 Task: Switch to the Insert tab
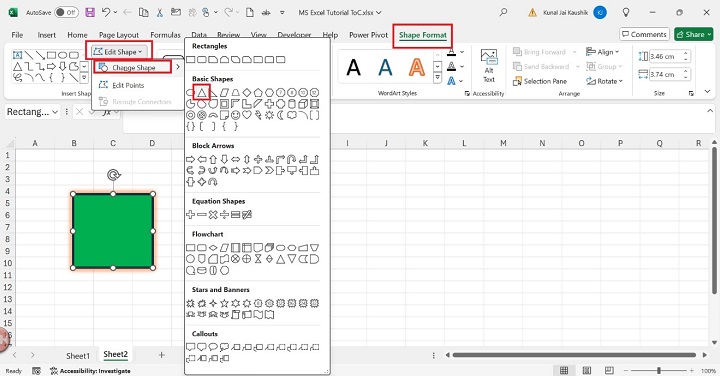(x=46, y=35)
